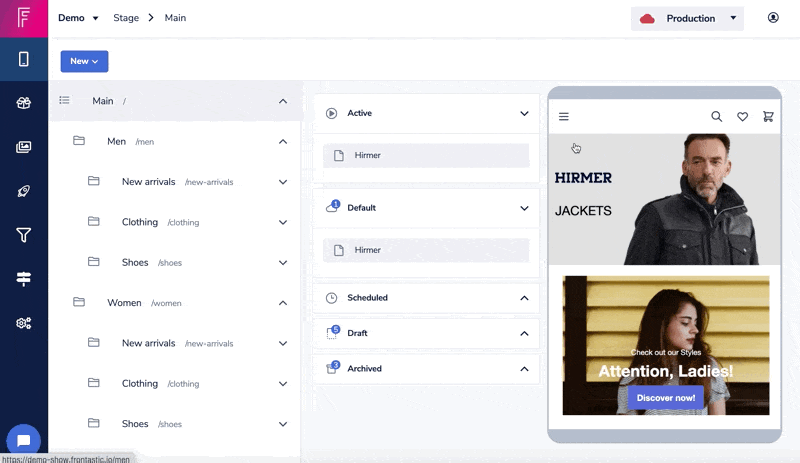Collapse the Main tree node
This screenshot has height=463, width=800.
(x=283, y=101)
